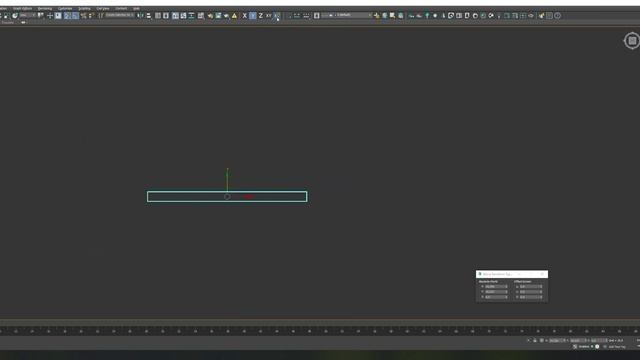This screenshot has width=640, height=360.
Task: Click the crosshair Select and Move icon
Action: pos(50,16)
